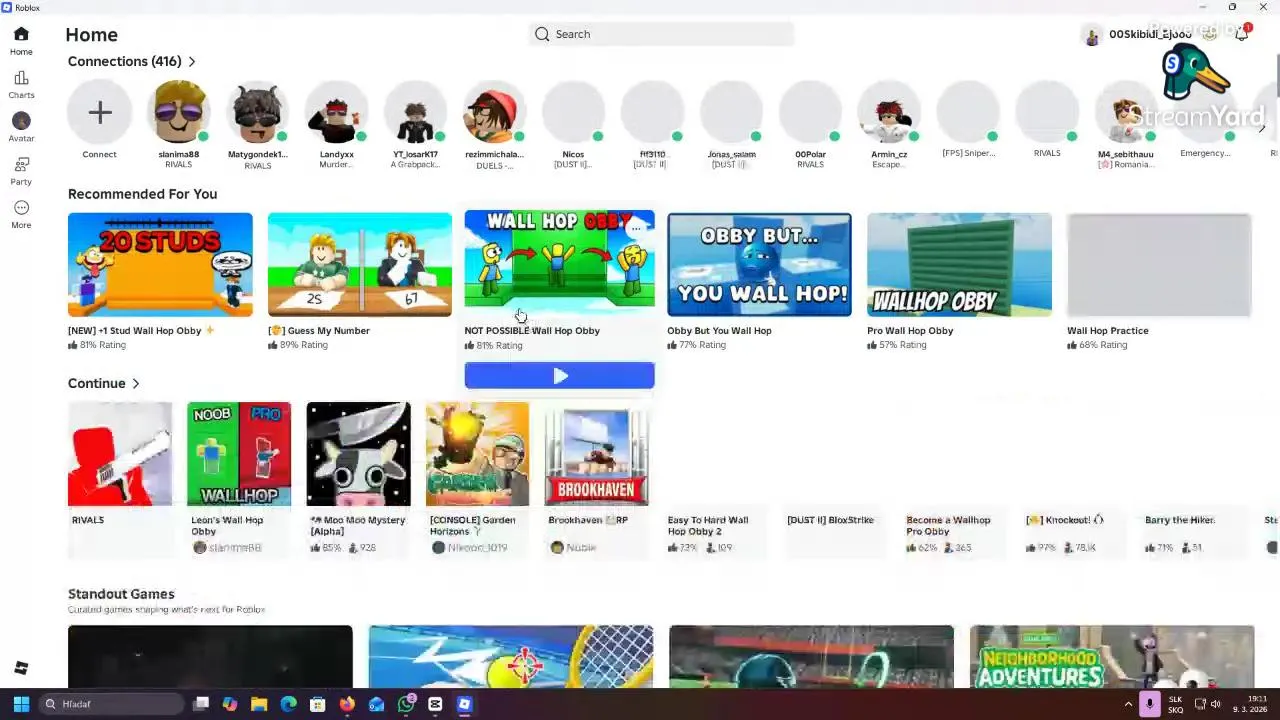The image size is (1280, 720).
Task: Open the Guess My Number thumbnail
Action: pos(360,264)
